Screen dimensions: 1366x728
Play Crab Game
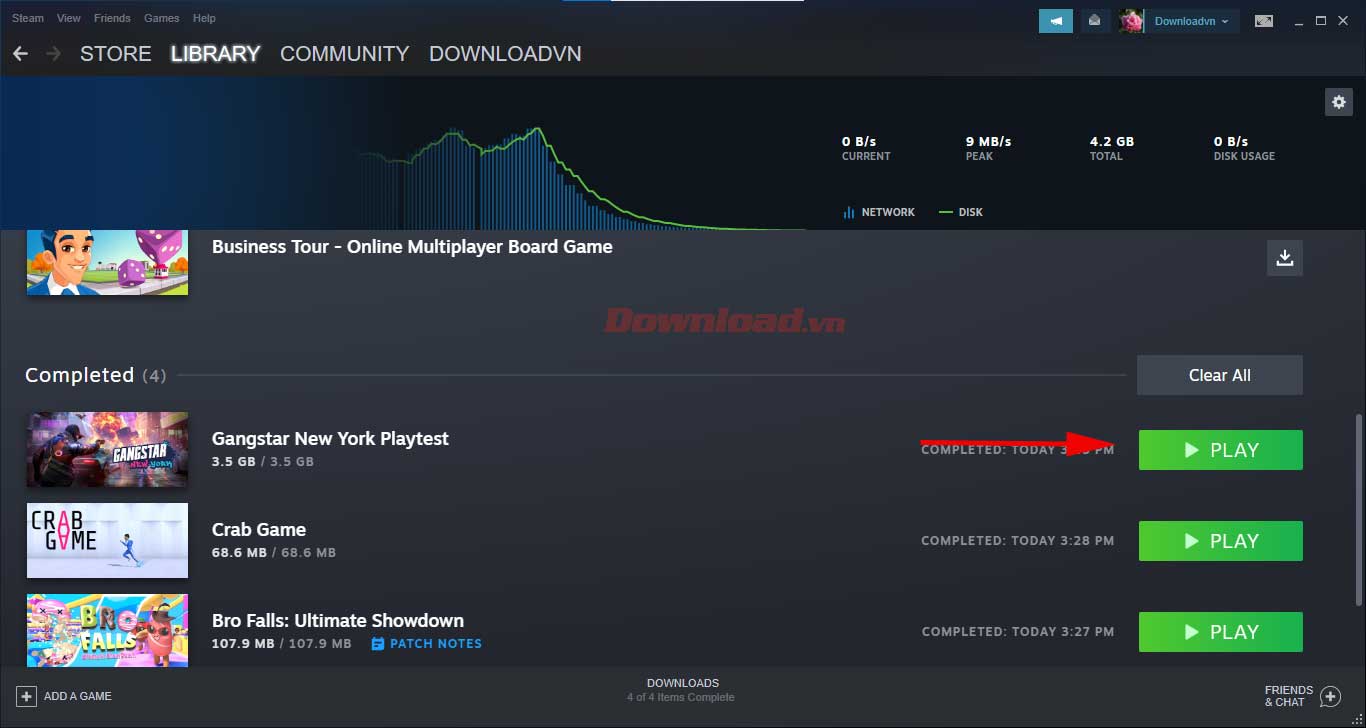(1220, 541)
